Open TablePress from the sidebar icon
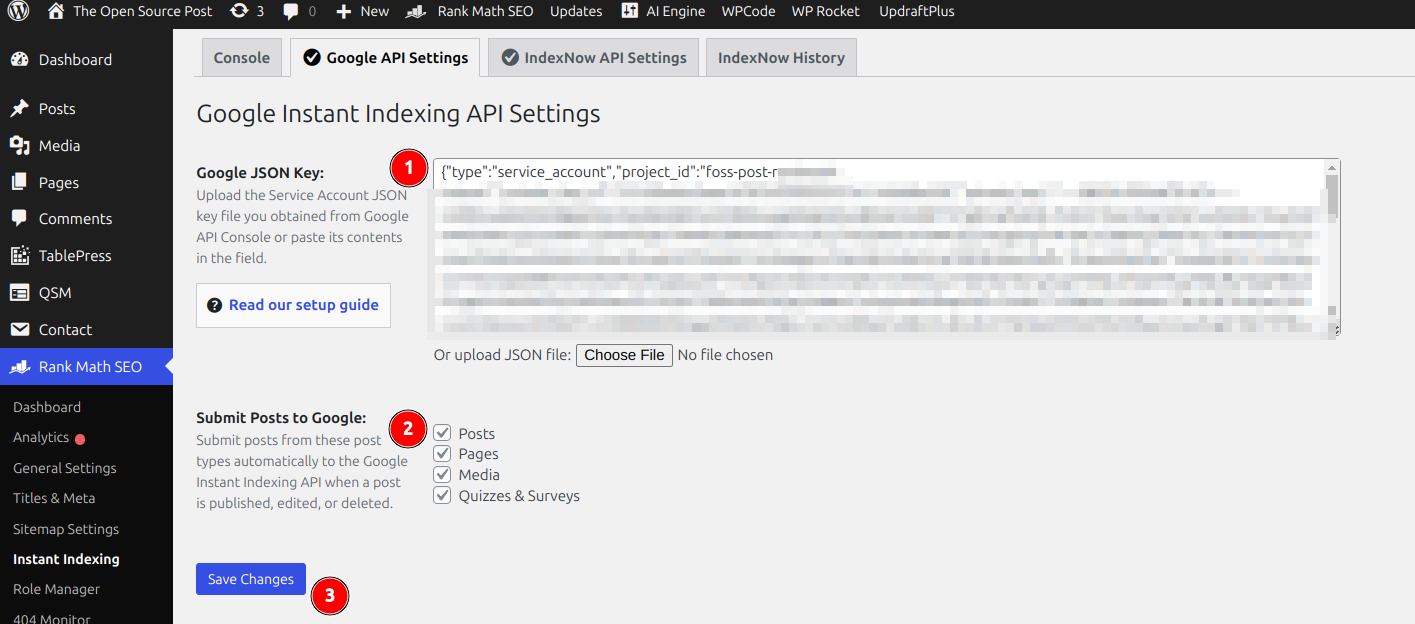The height and width of the screenshot is (624, 1415). tap(19, 256)
